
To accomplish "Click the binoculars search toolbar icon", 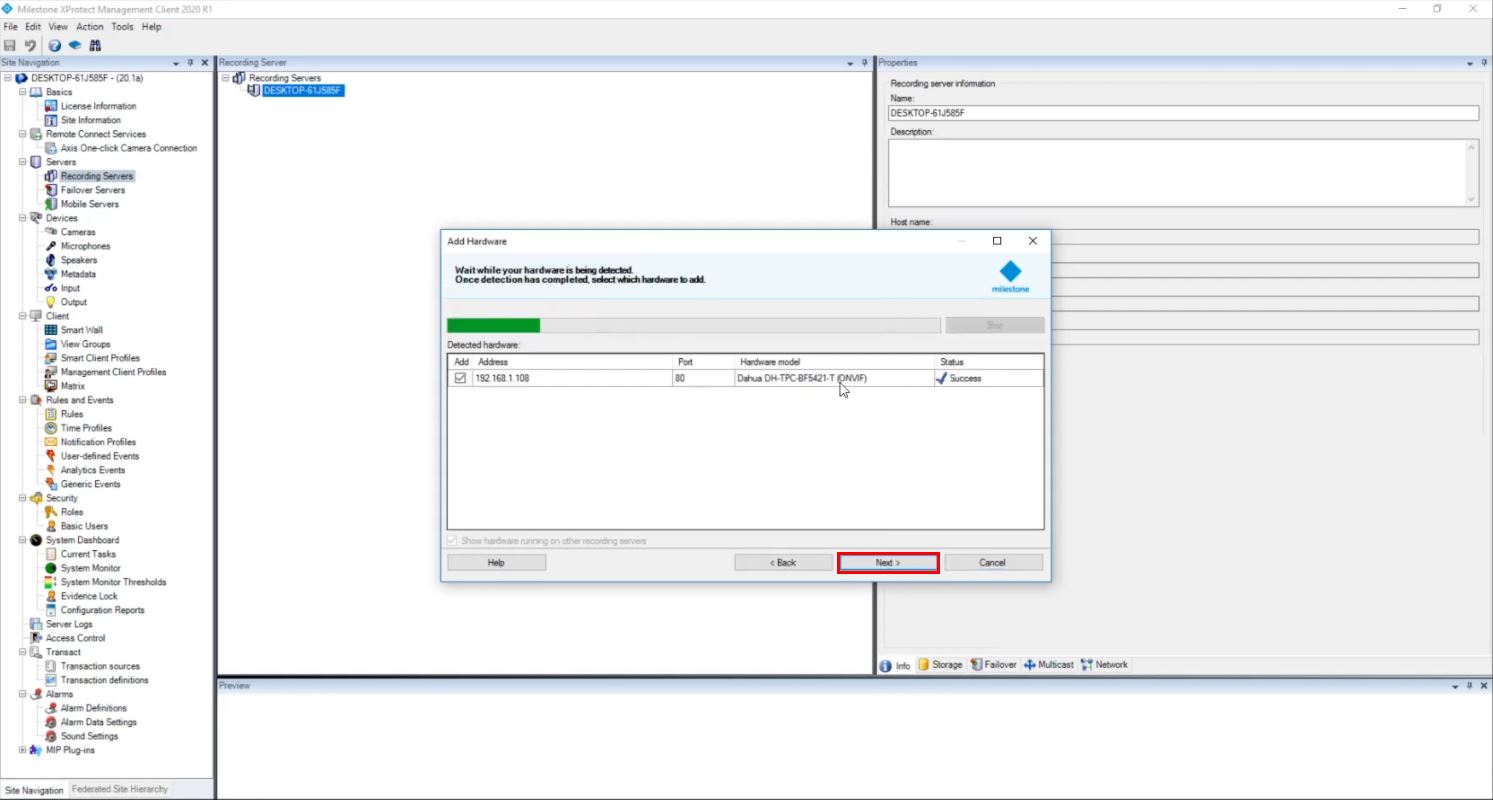I will 95,45.
